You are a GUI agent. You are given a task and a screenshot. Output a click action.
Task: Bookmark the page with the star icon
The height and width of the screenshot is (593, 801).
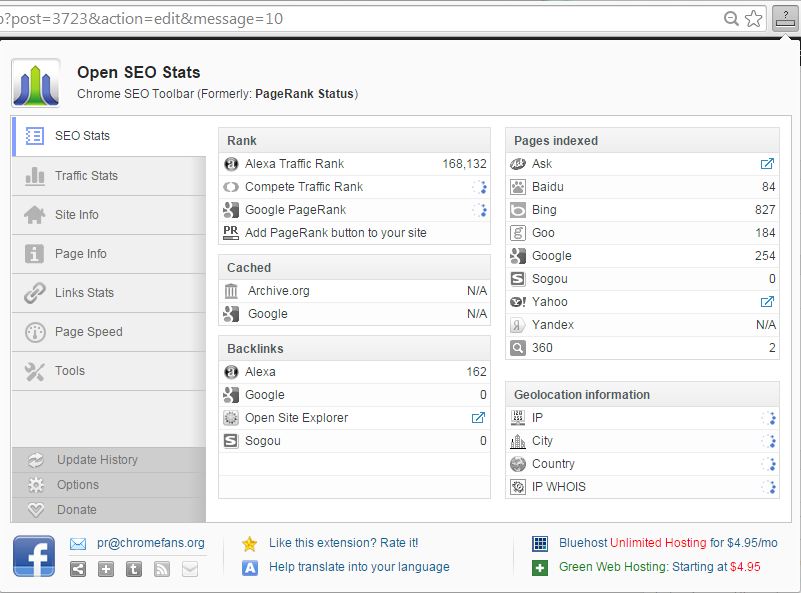[753, 19]
